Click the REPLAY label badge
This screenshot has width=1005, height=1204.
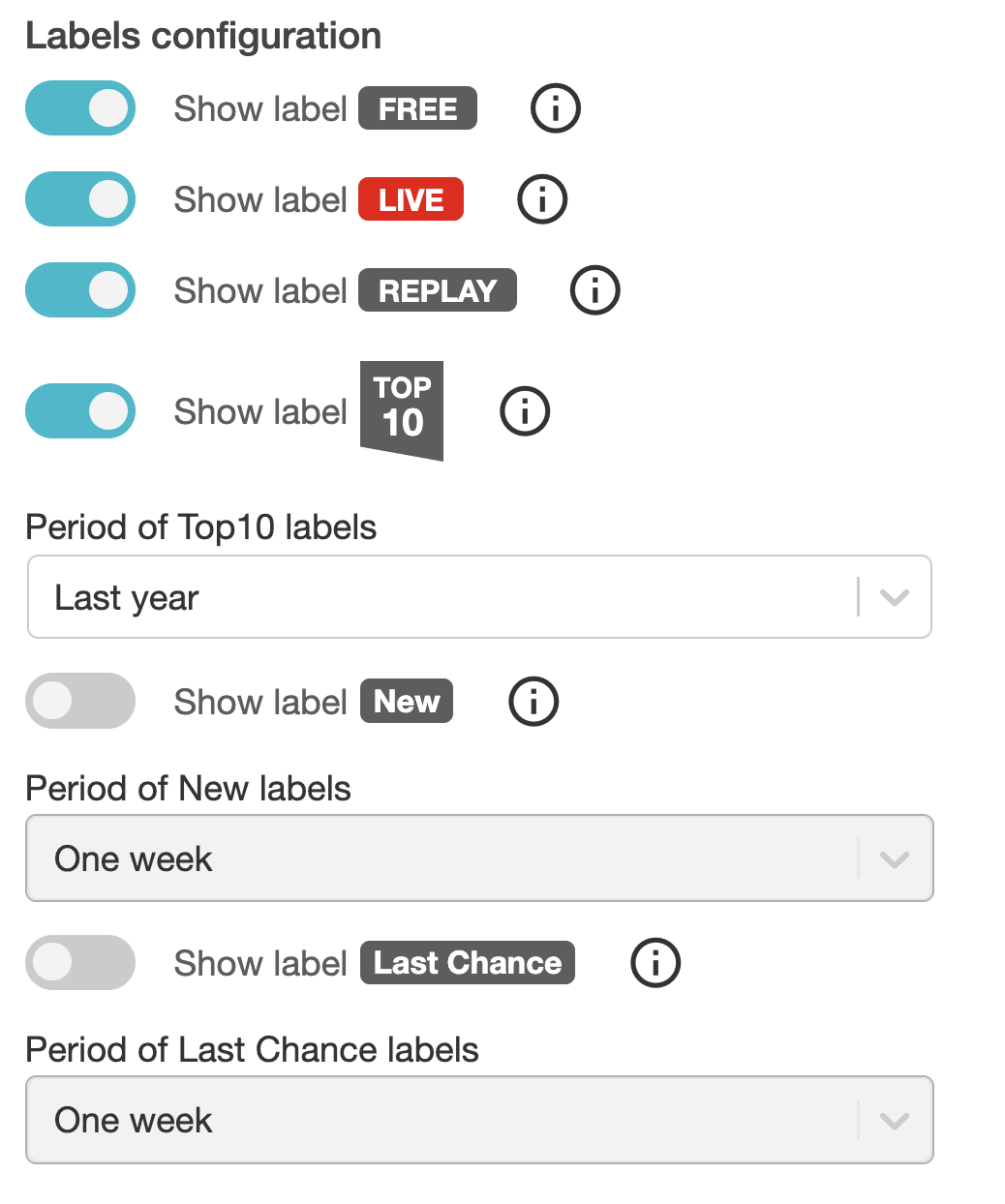click(x=438, y=290)
